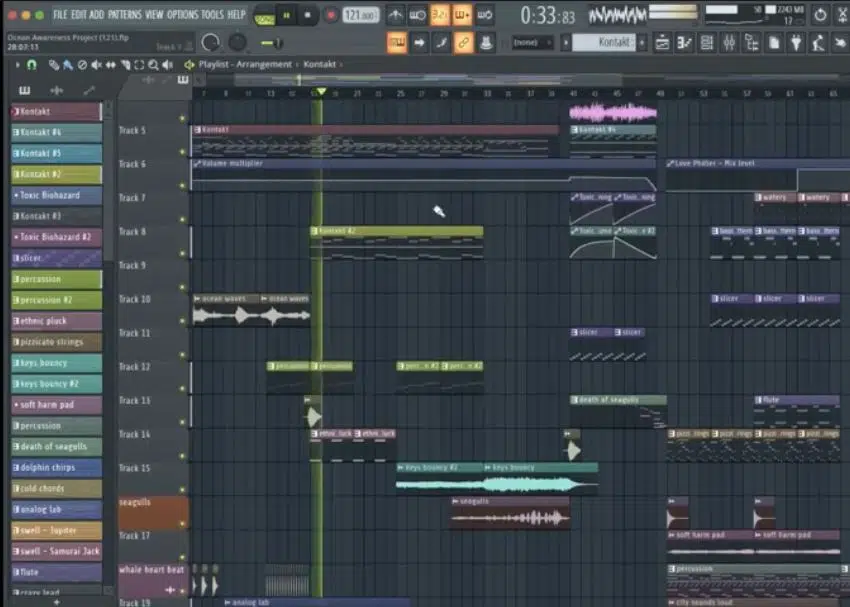Pause playback with the pause button
Image resolution: width=850 pixels, height=607 pixels.
[x=286, y=16]
